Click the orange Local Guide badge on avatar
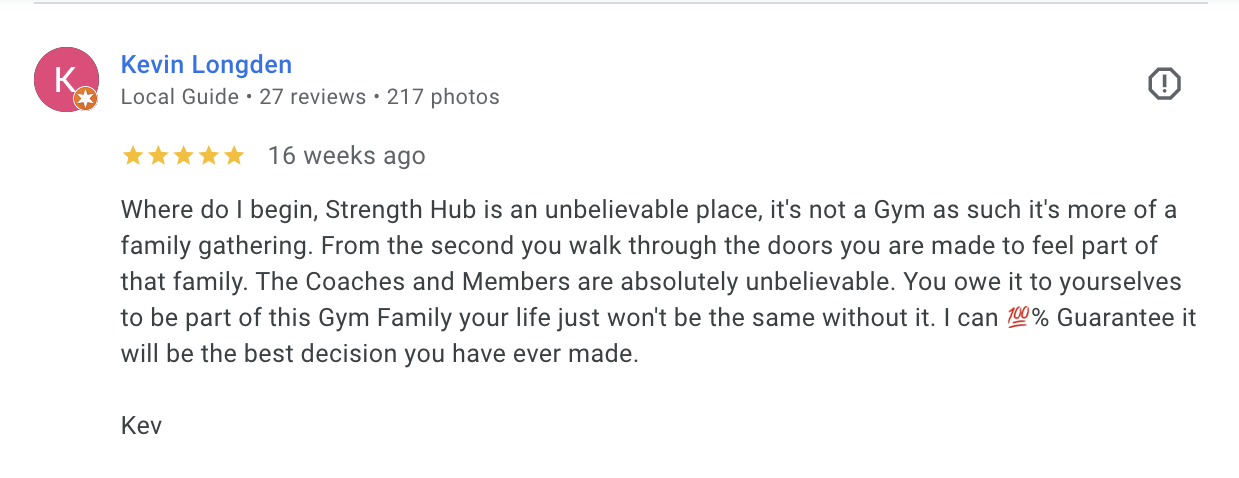This screenshot has width=1239, height=478. pos(86,98)
